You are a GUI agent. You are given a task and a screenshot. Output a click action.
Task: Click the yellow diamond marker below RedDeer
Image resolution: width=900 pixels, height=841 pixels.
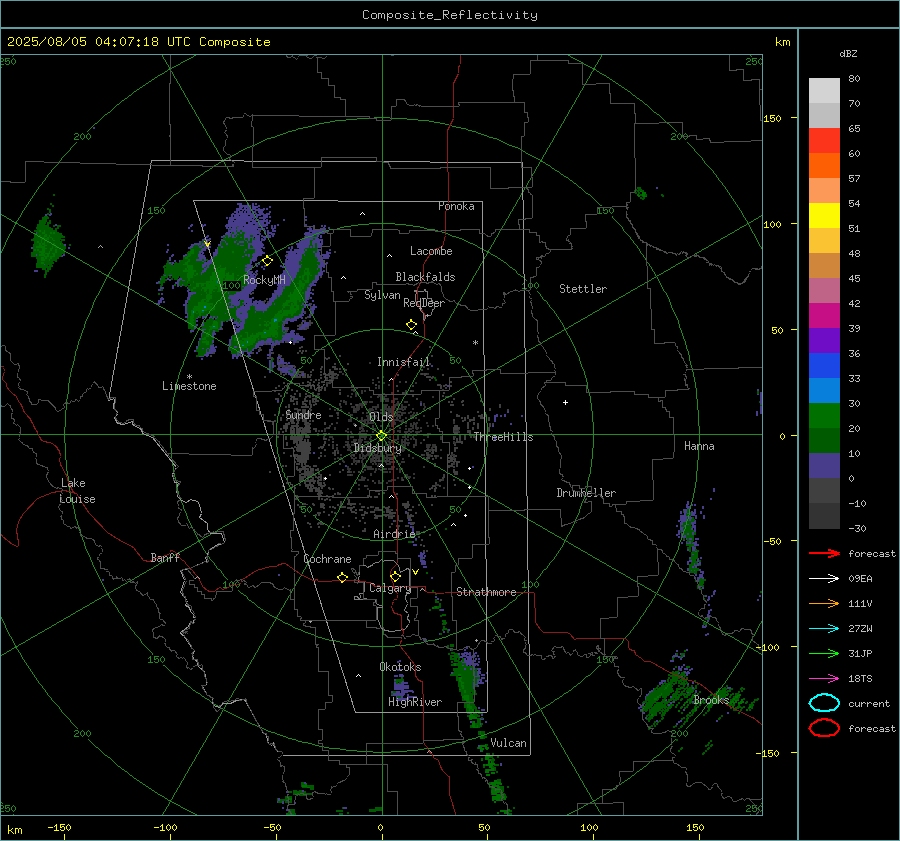pos(412,325)
